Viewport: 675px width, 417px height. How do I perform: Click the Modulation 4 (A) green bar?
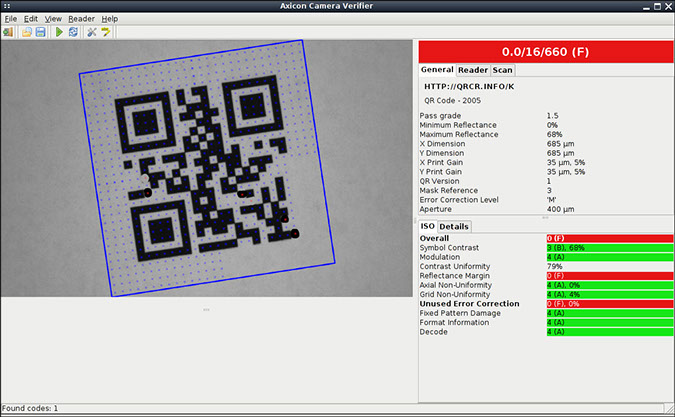pos(610,257)
